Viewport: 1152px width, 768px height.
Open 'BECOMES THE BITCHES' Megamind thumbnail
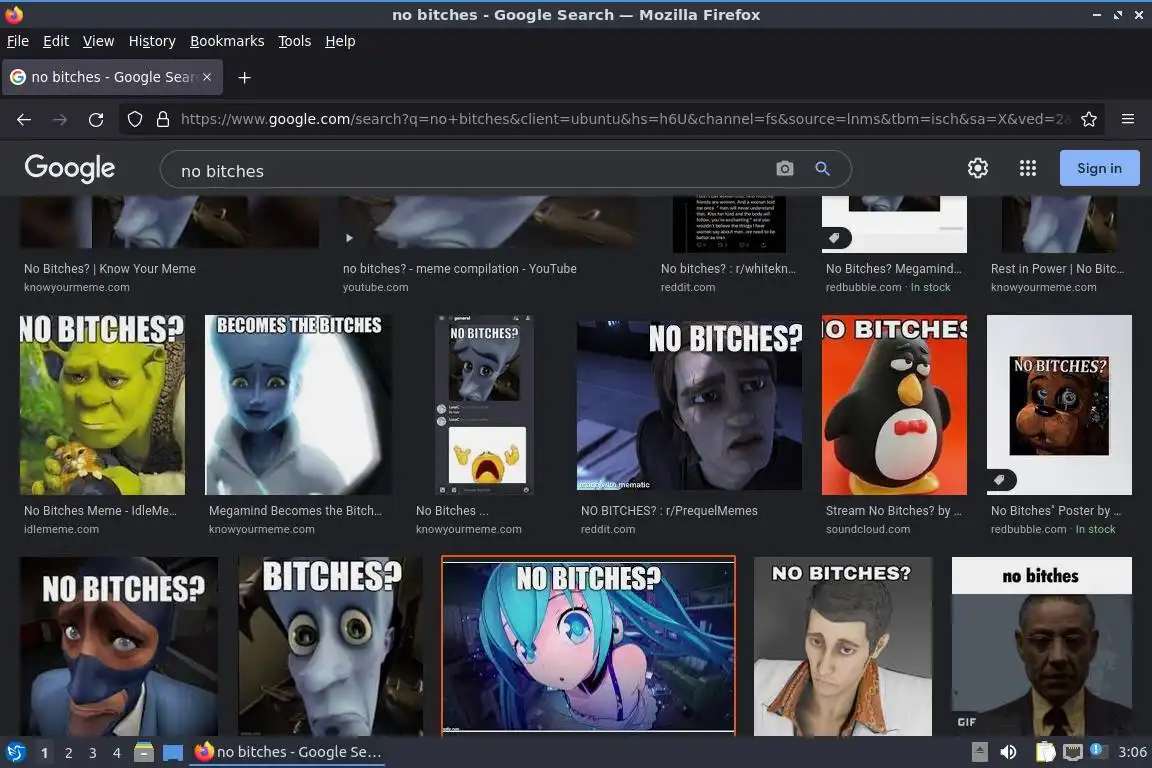[298, 405]
